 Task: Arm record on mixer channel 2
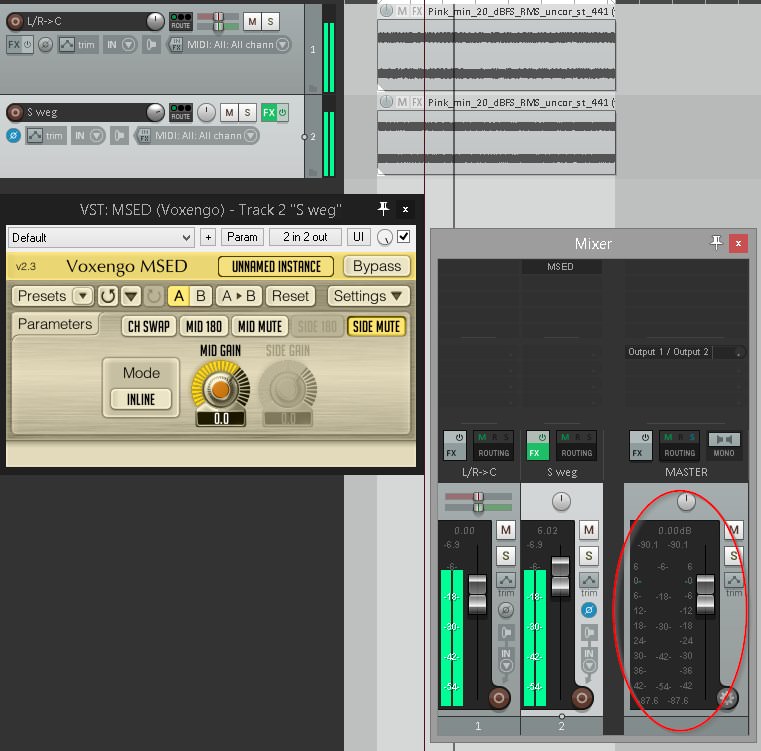tap(581, 698)
